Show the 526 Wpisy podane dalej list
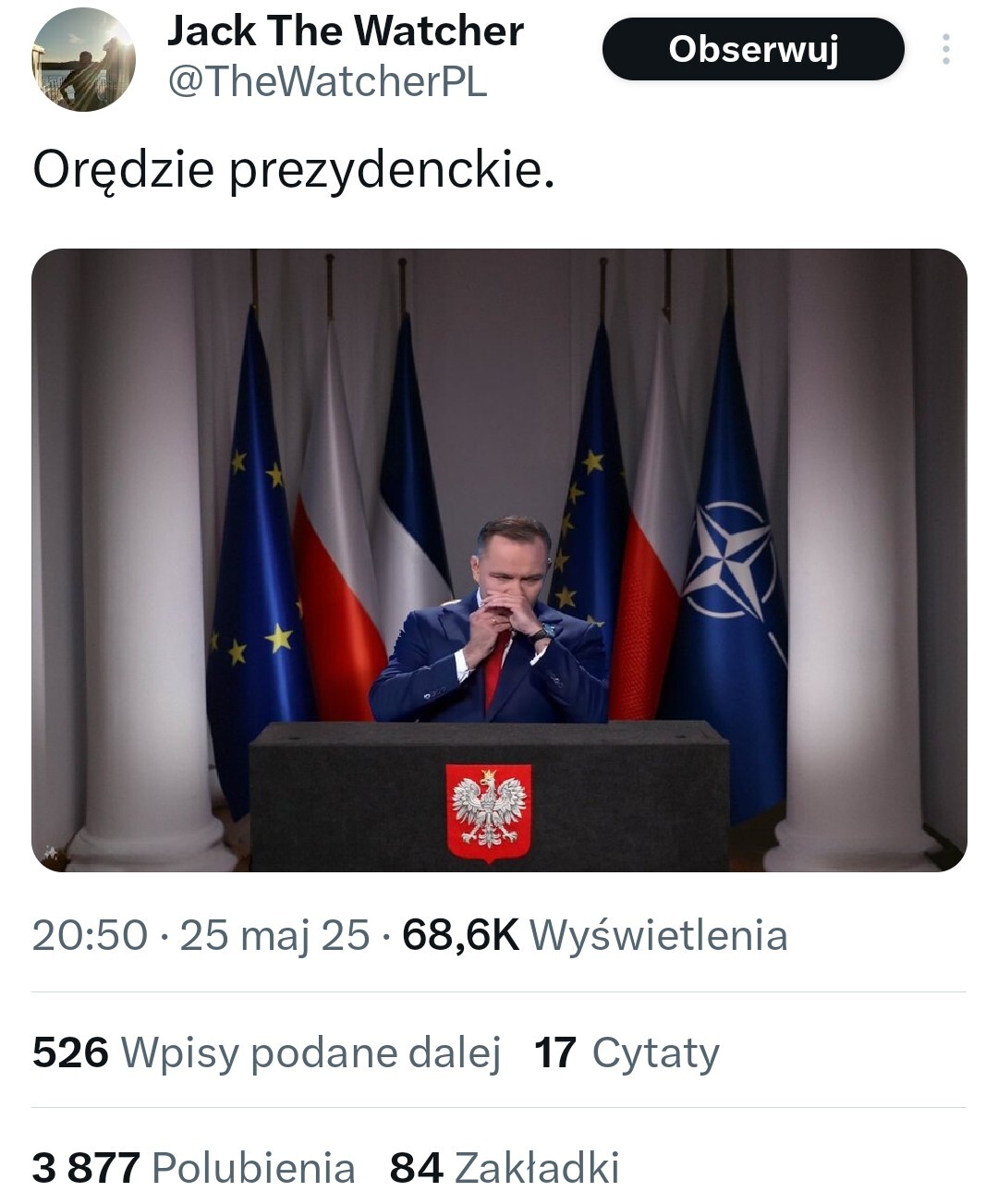The width and height of the screenshot is (998, 1204). click(266, 1052)
